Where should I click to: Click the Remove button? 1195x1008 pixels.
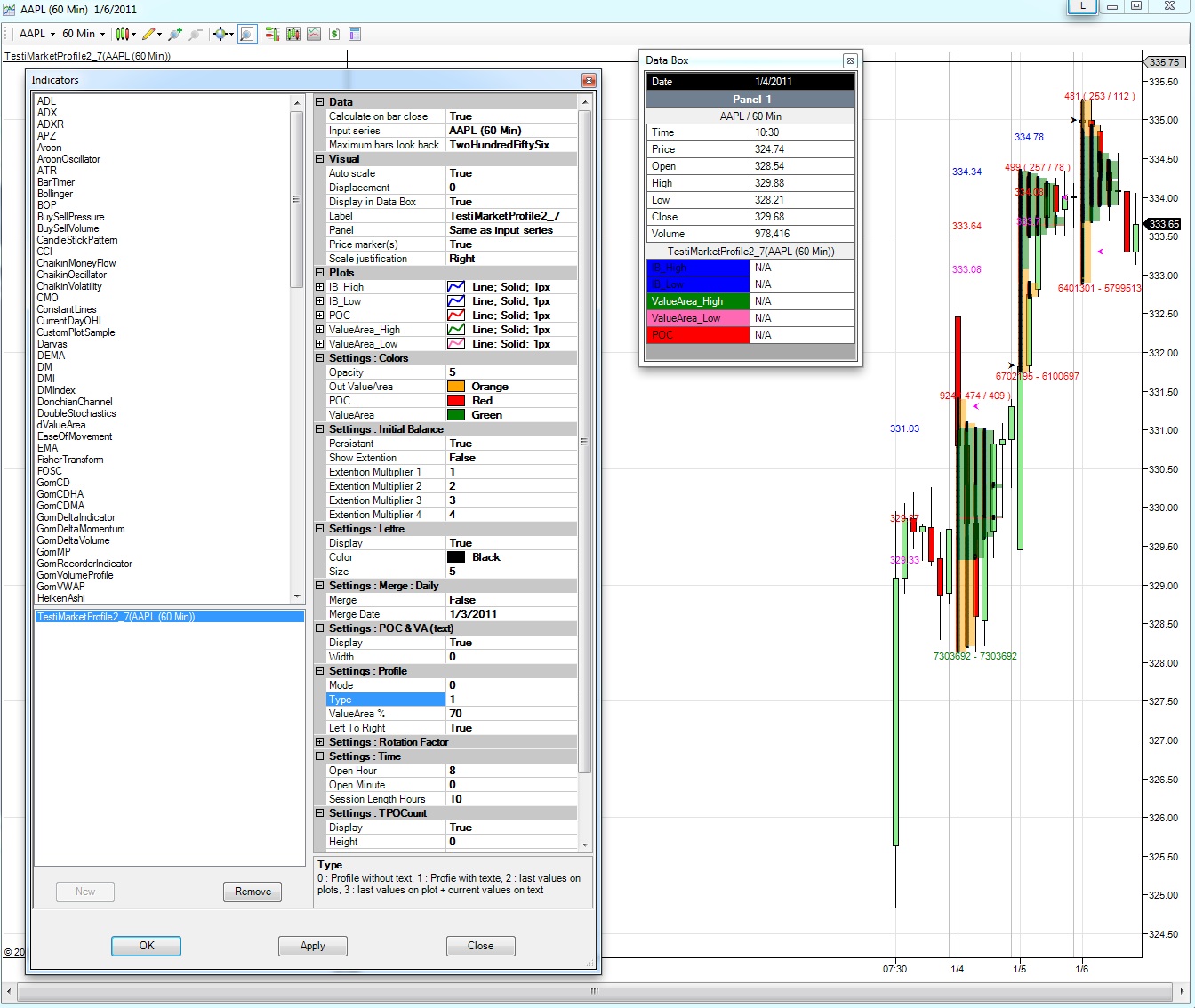point(253,892)
